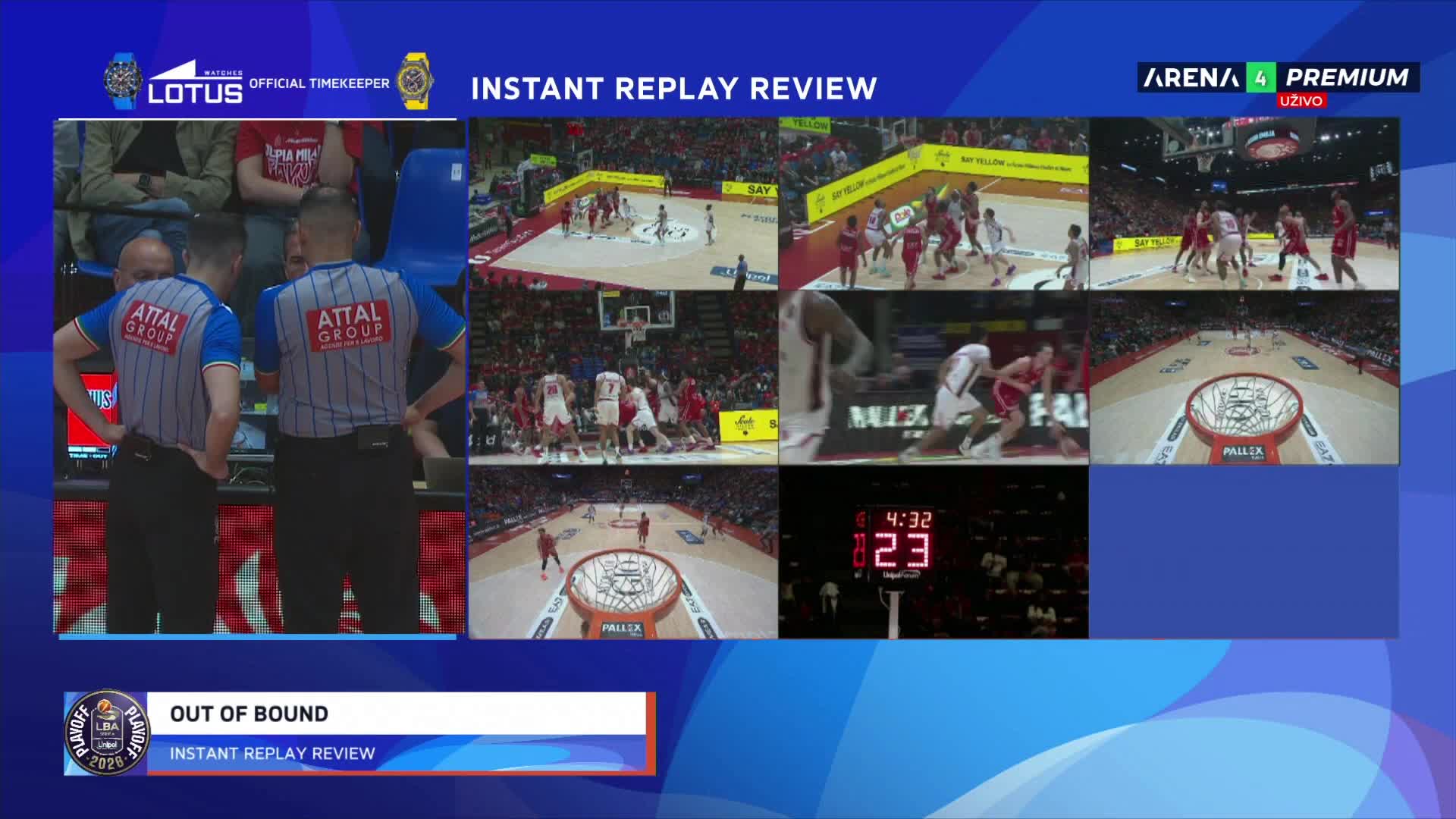
Task: Click the LBA Playoff 2026 badge
Action: [107, 733]
